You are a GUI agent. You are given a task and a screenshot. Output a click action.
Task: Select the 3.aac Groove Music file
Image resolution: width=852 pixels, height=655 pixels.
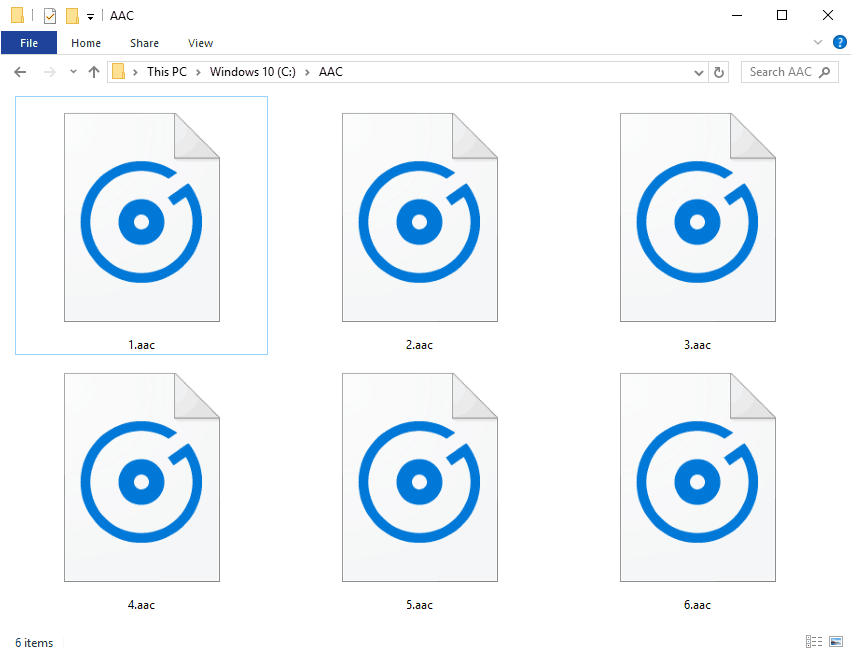click(x=697, y=218)
